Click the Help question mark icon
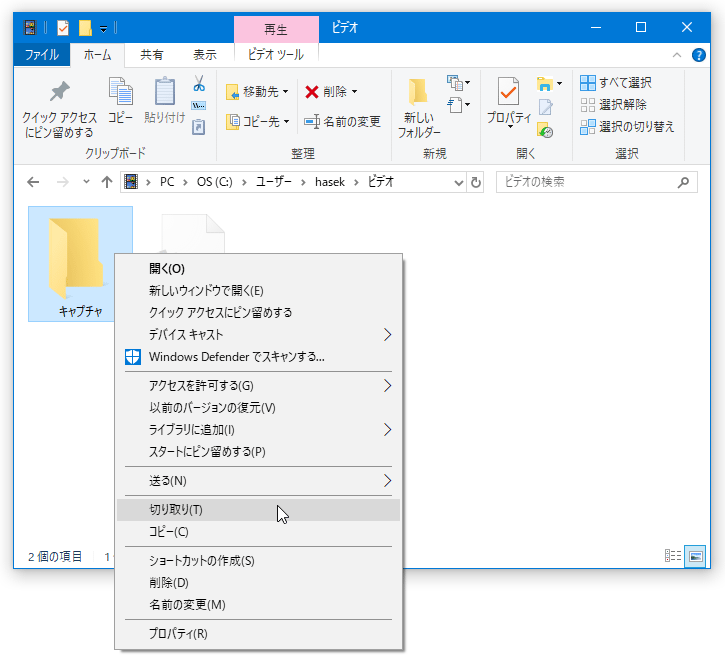The image size is (725, 664). [698, 55]
